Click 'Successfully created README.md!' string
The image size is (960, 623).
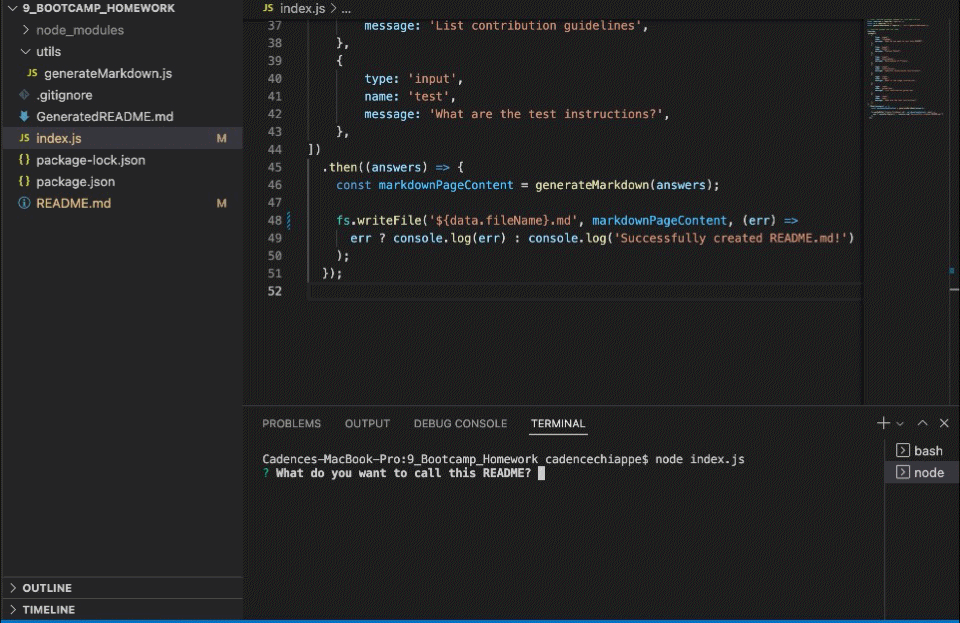point(733,238)
